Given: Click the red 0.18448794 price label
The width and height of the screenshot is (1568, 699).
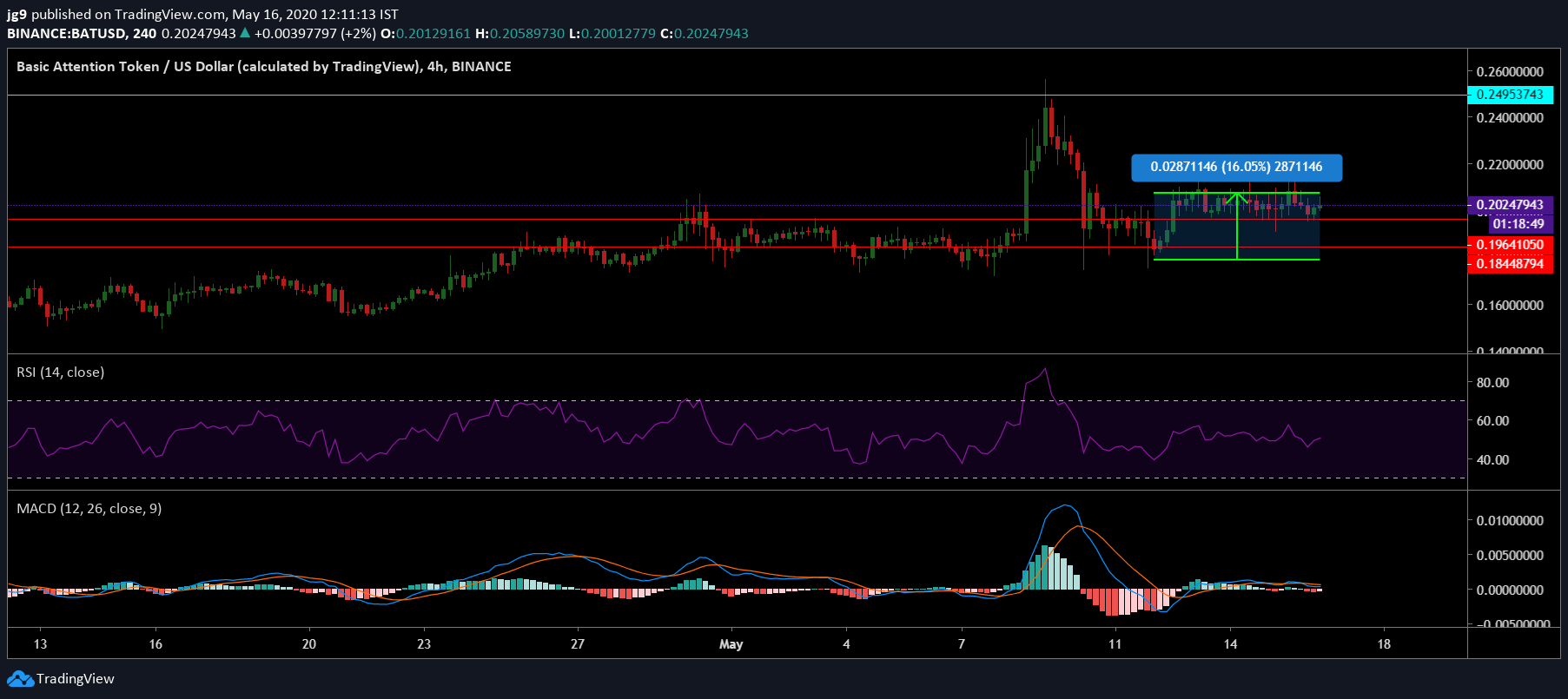Looking at the screenshot, I should [x=1510, y=264].
